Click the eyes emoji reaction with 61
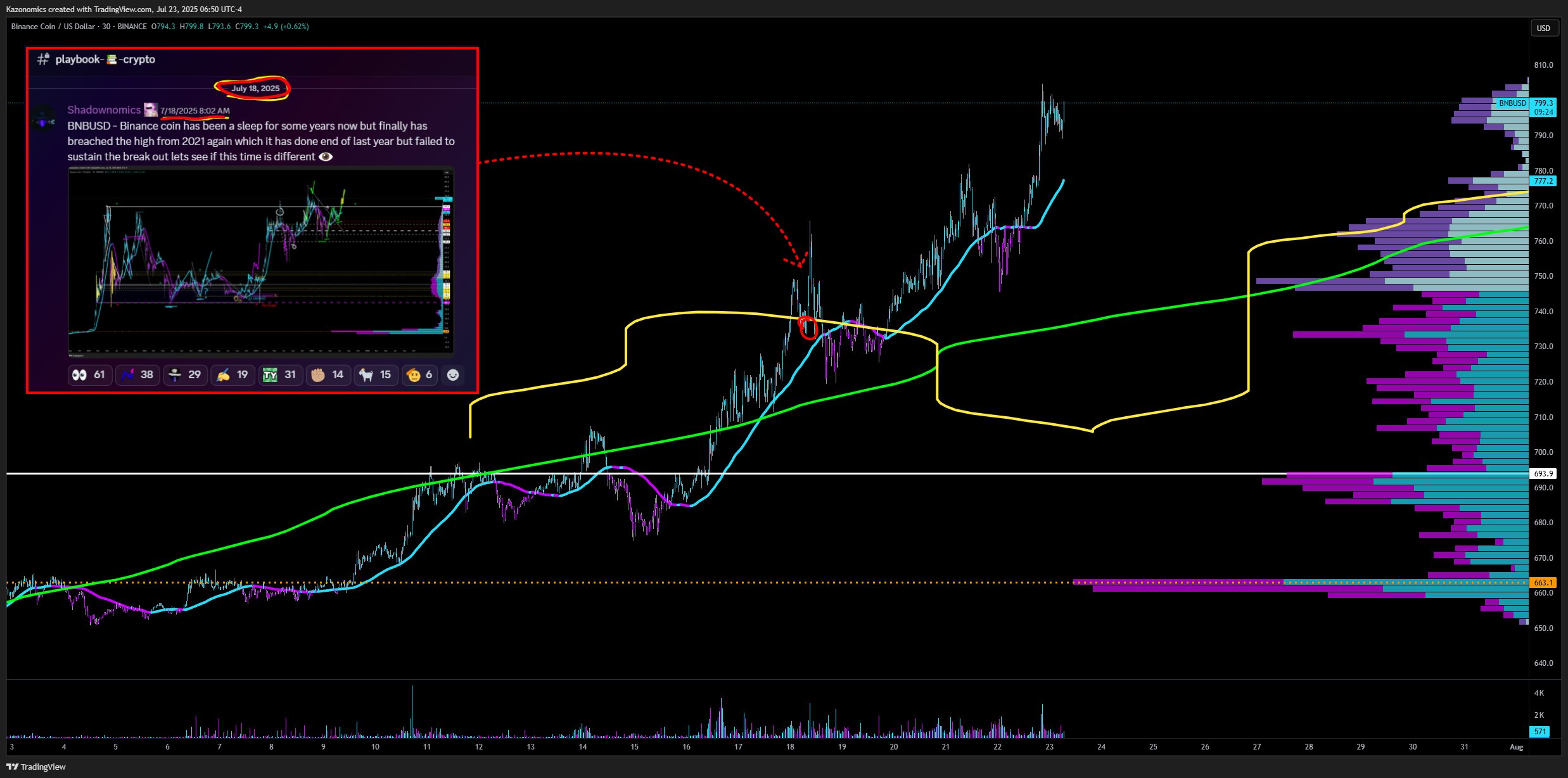 click(89, 375)
